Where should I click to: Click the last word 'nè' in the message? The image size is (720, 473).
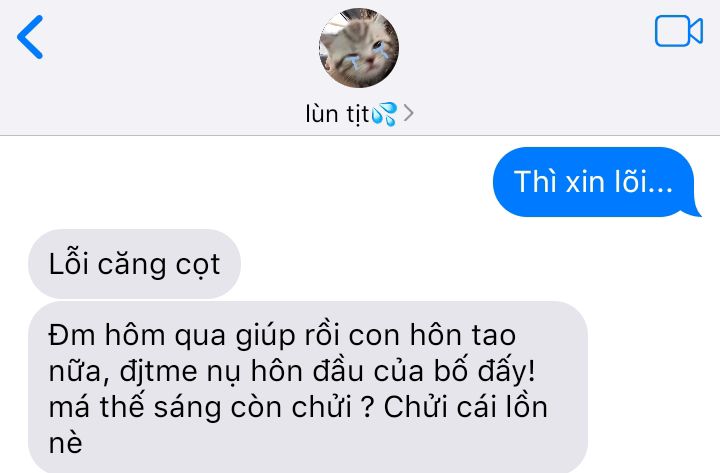[x=66, y=443]
